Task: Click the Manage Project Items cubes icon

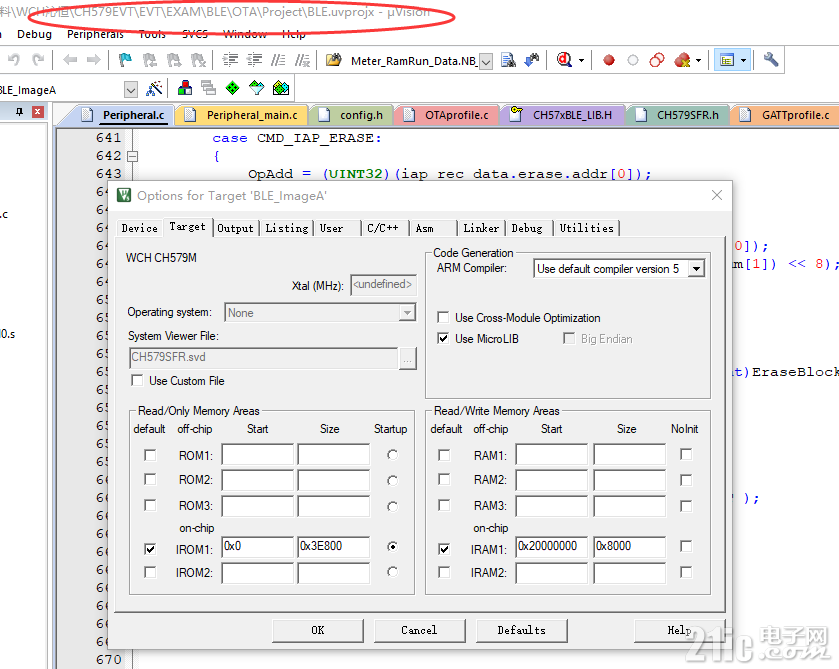Action: tap(185, 88)
